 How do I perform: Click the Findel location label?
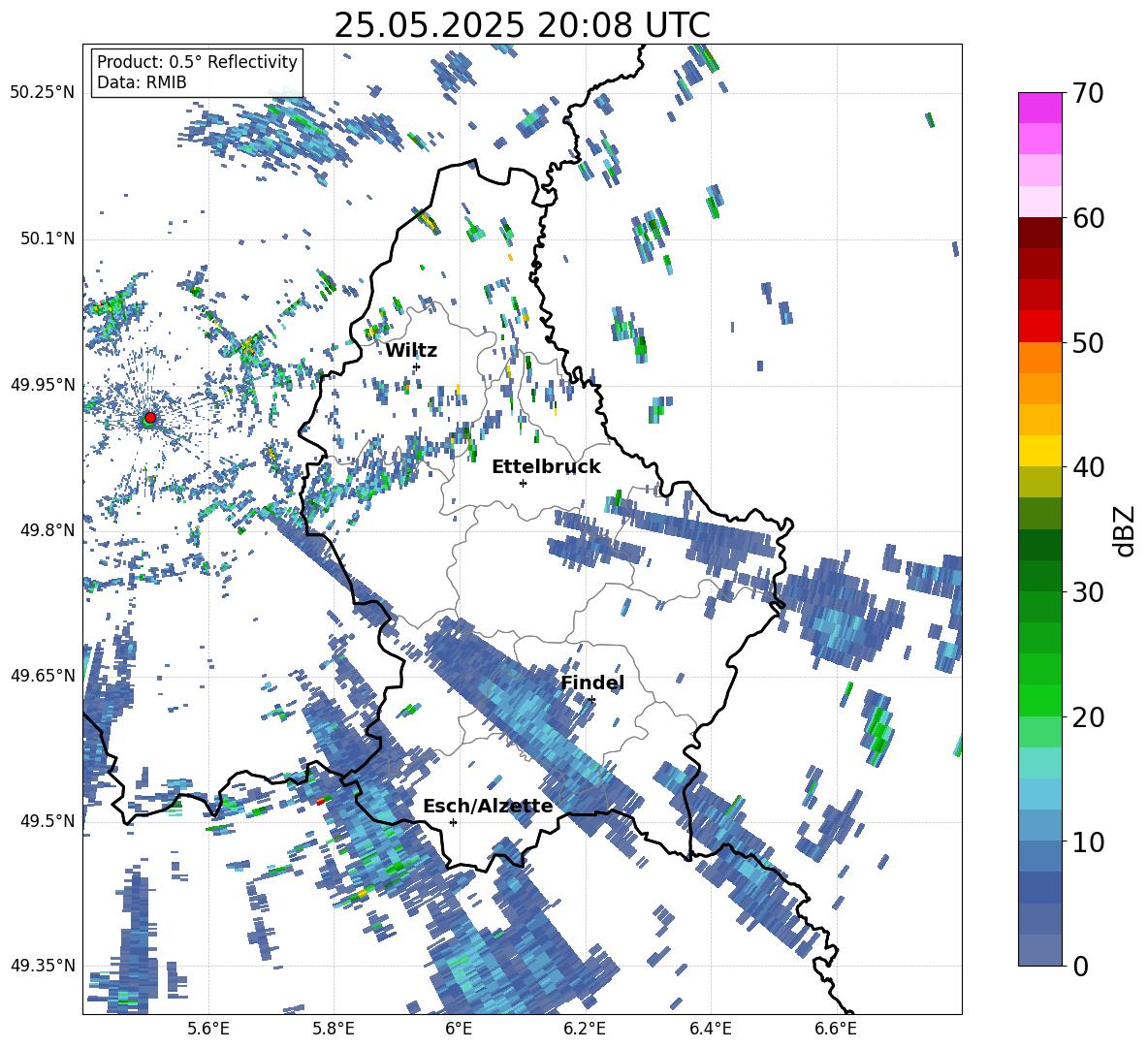tap(592, 683)
